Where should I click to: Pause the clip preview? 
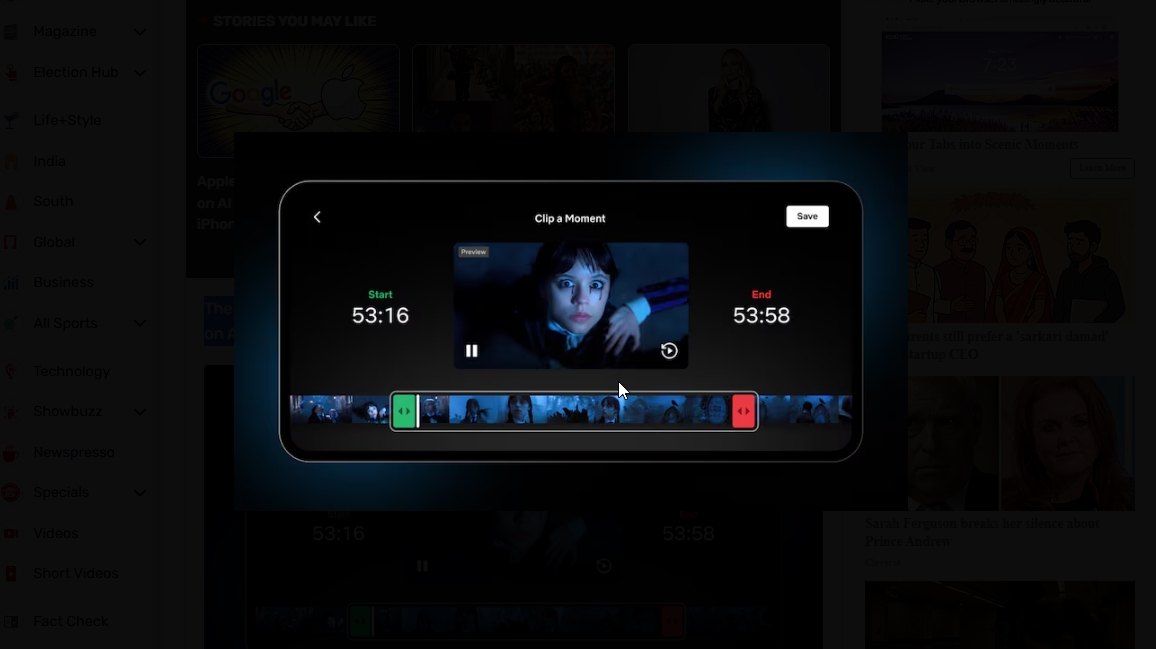click(472, 351)
